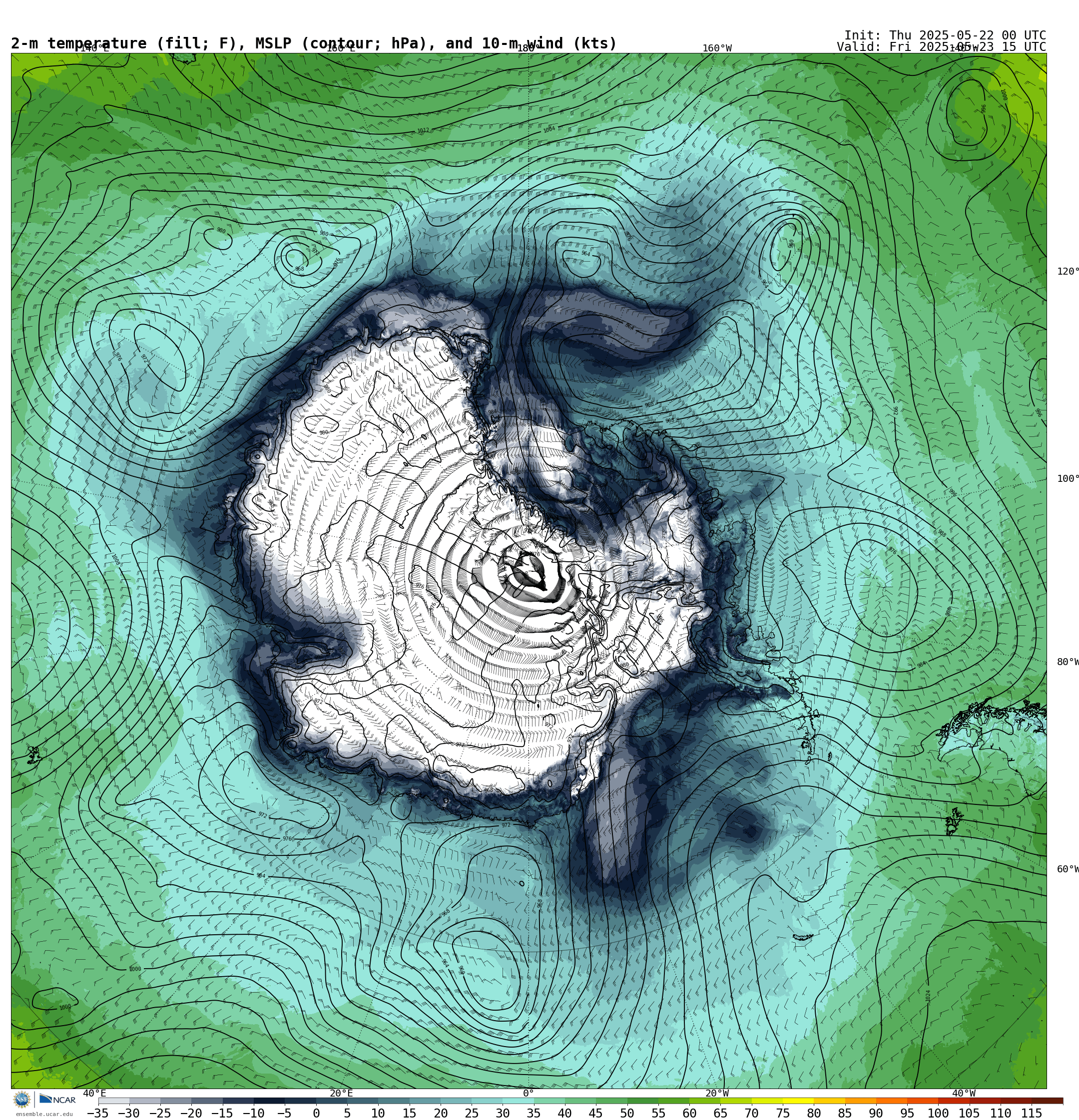1079x1120 pixels.
Task: Click the 60°W longitude label on right edge
Action: pos(1068,869)
